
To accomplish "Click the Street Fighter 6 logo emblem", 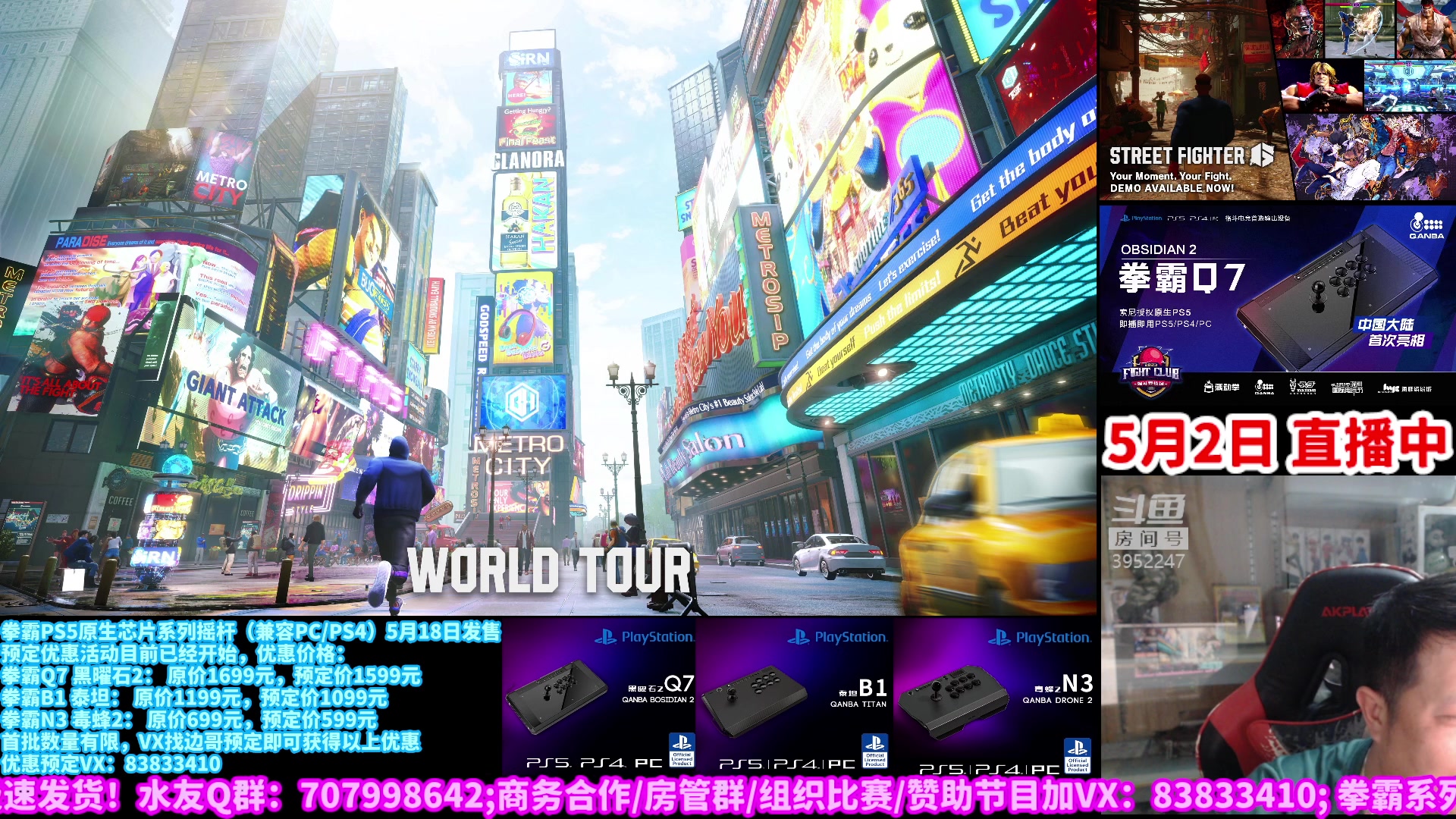I will (1262, 155).
